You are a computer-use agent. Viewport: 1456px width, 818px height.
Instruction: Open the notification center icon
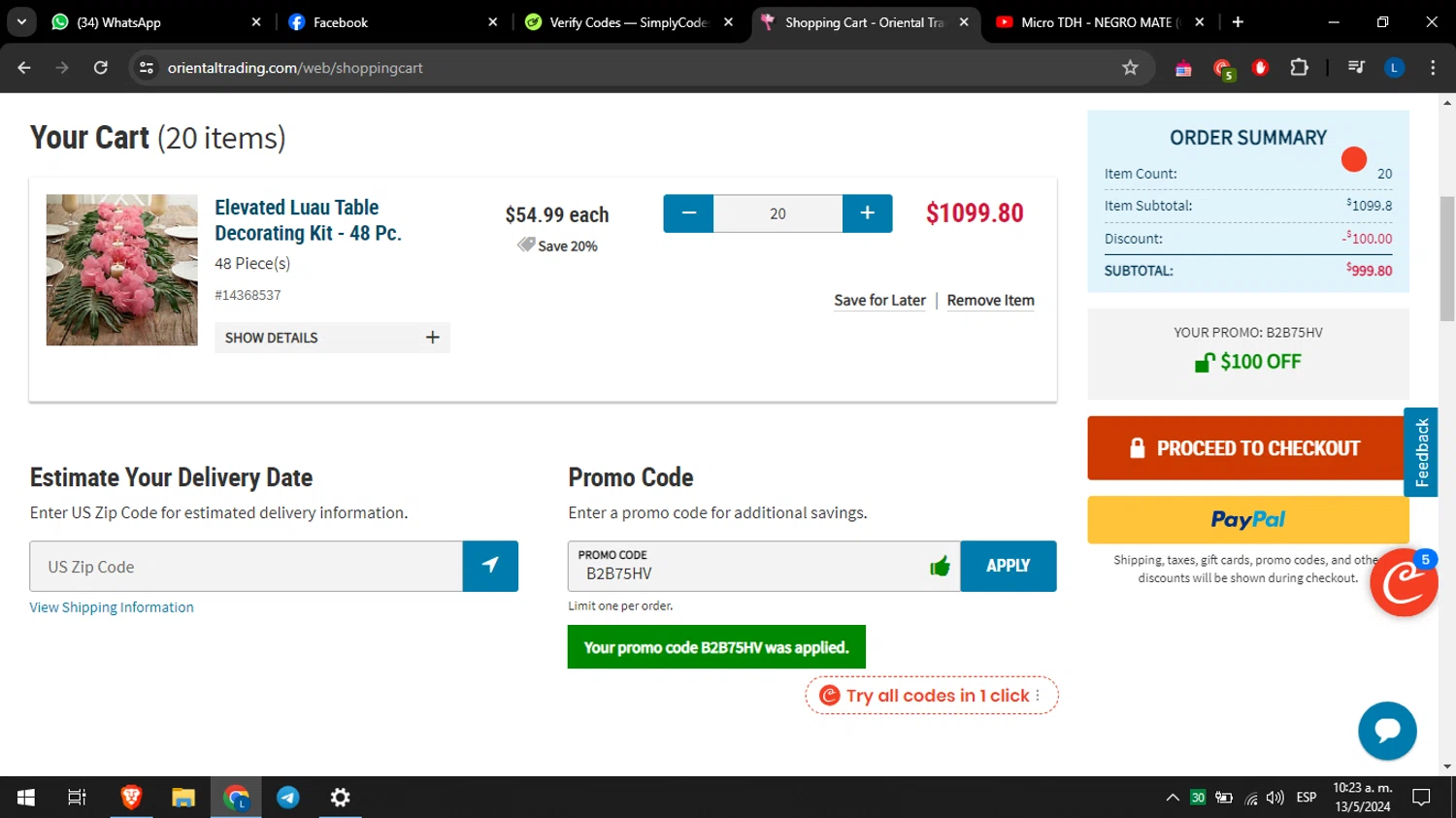[1421, 798]
